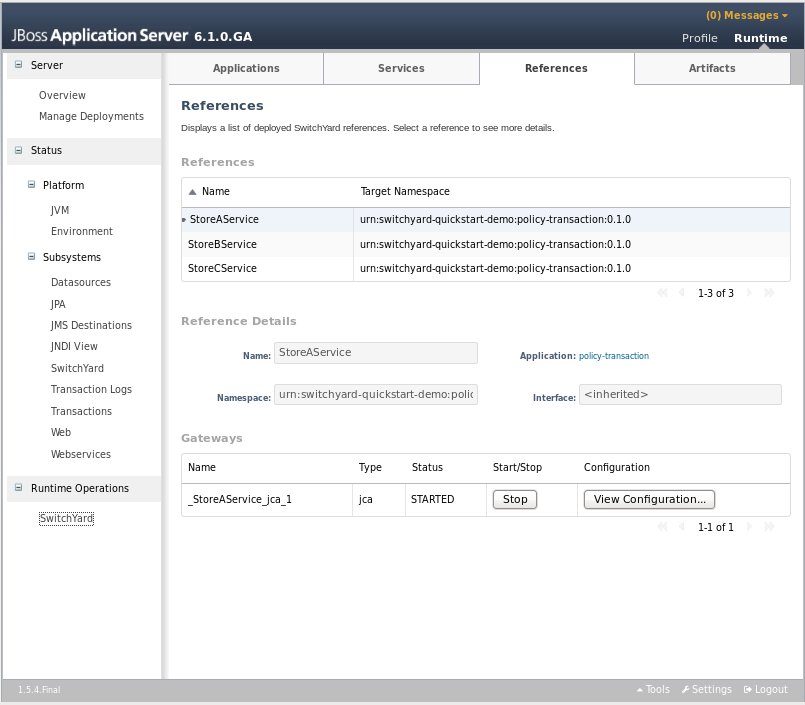This screenshot has height=705, width=805.
Task: Collapse the Platform tree node
Action: point(31,184)
